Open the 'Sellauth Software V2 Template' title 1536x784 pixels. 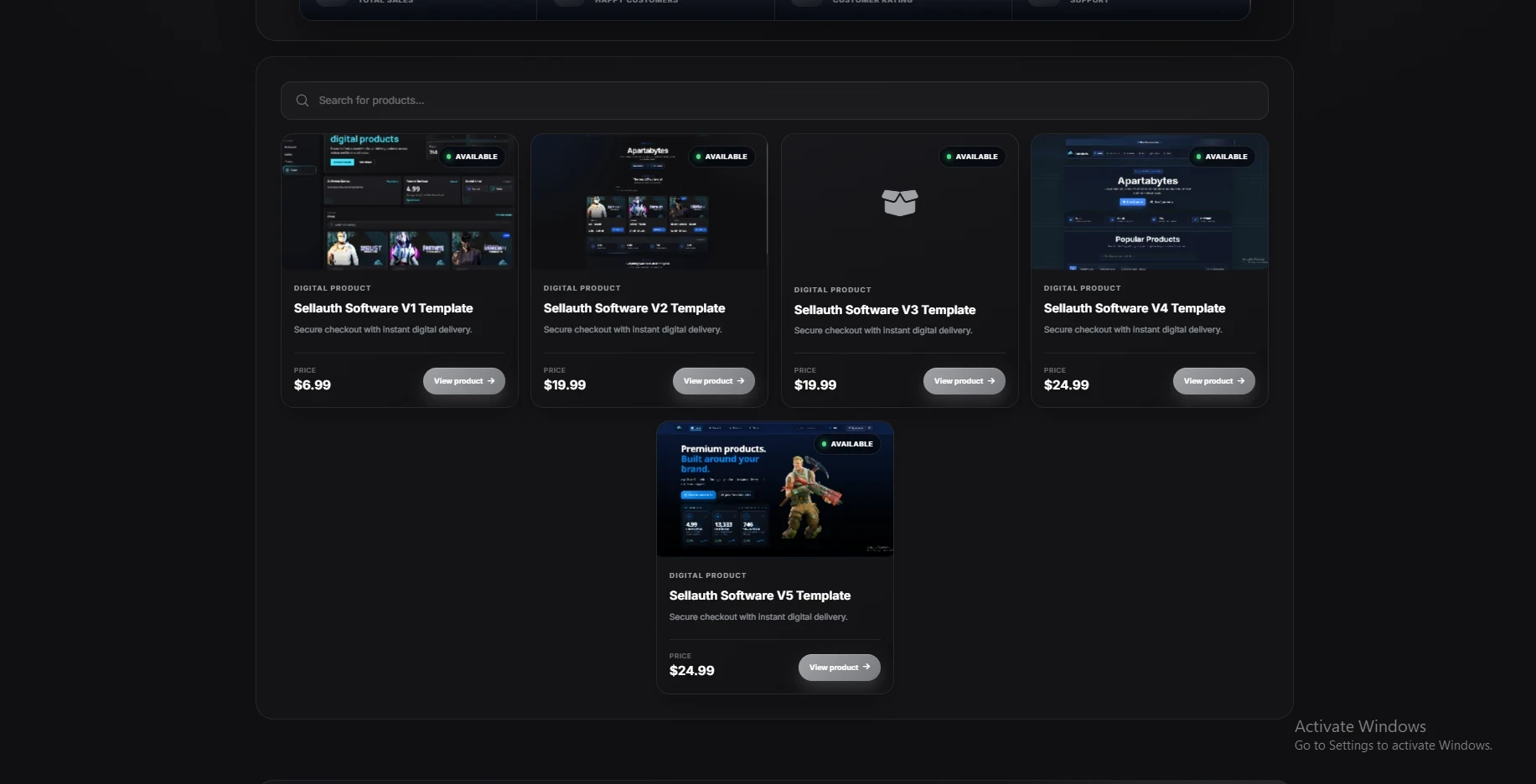coord(634,308)
